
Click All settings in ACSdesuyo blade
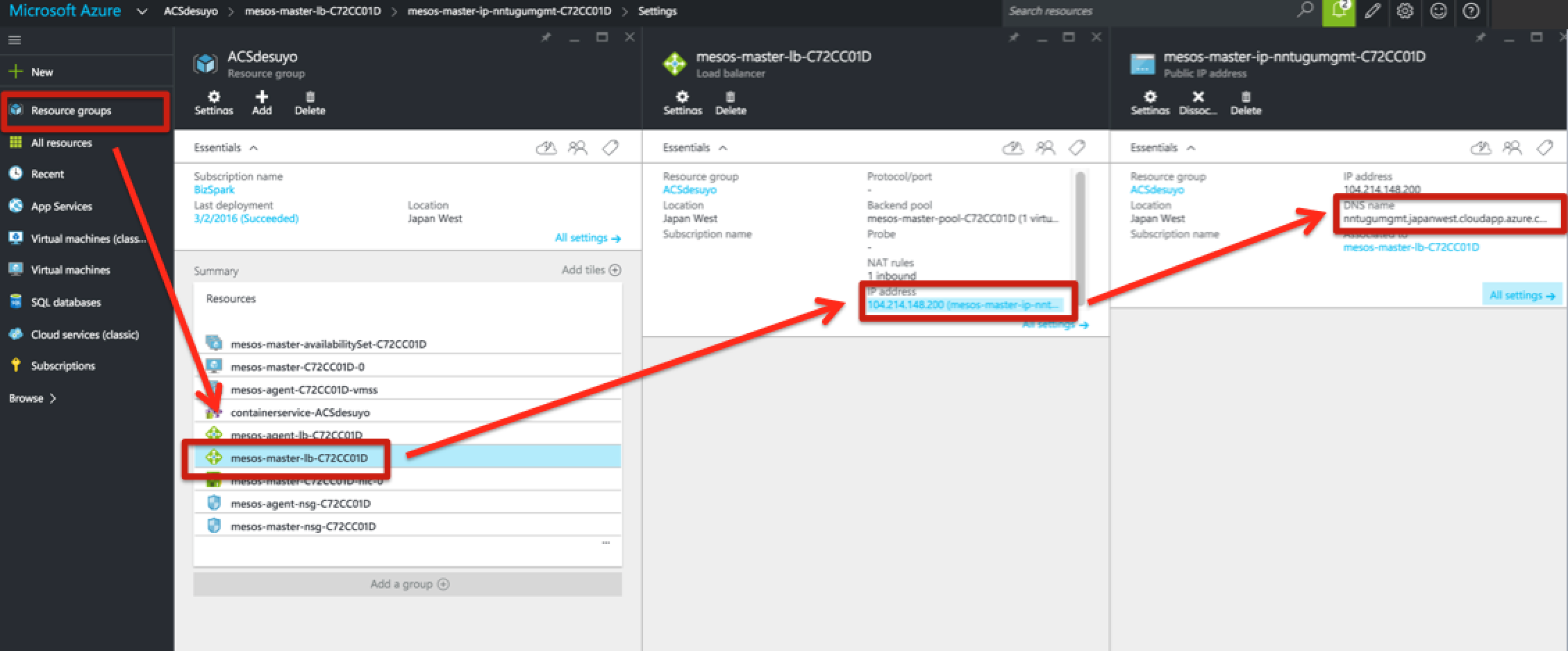[587, 238]
